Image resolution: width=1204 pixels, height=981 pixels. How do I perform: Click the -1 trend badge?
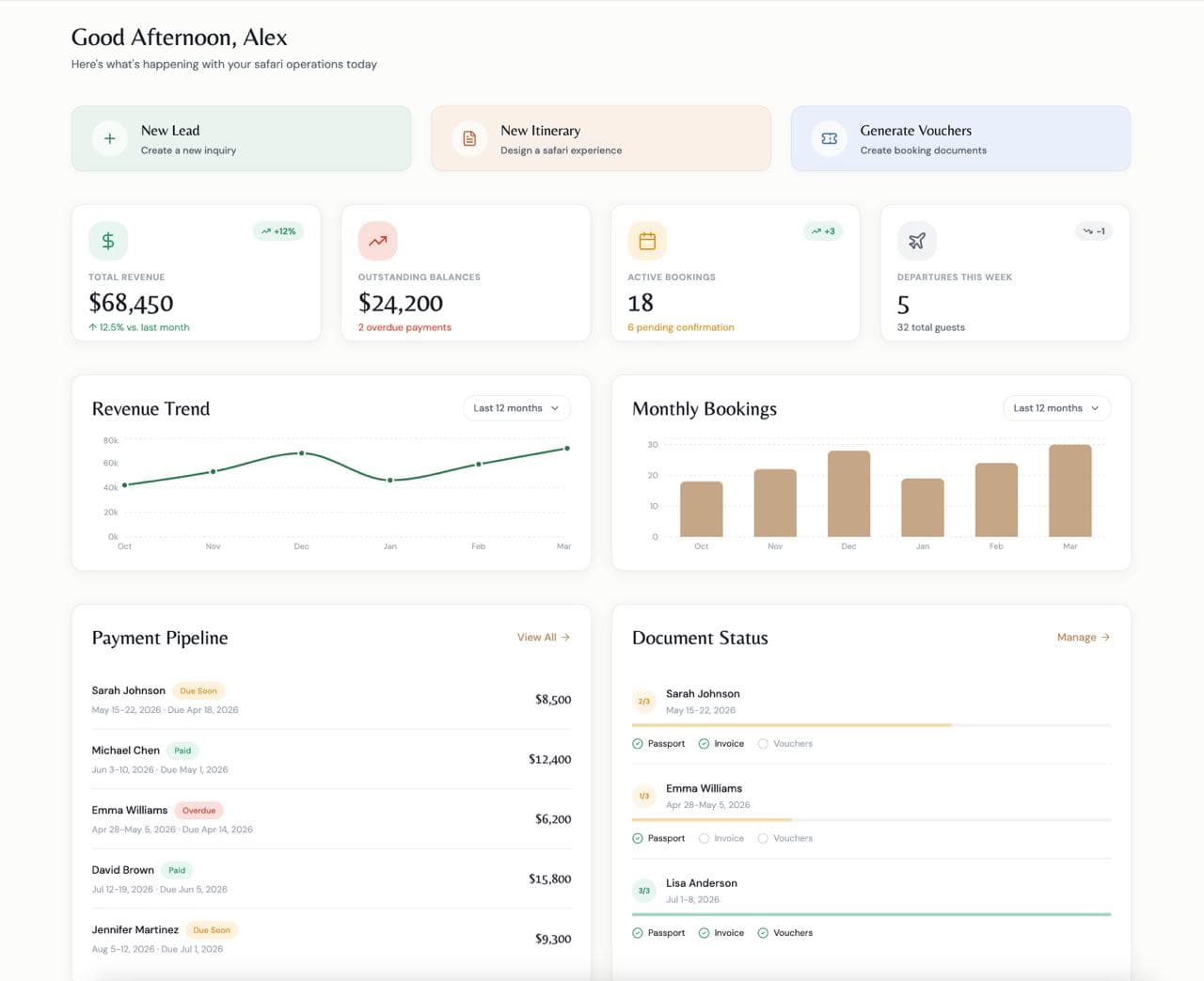pos(1094,230)
